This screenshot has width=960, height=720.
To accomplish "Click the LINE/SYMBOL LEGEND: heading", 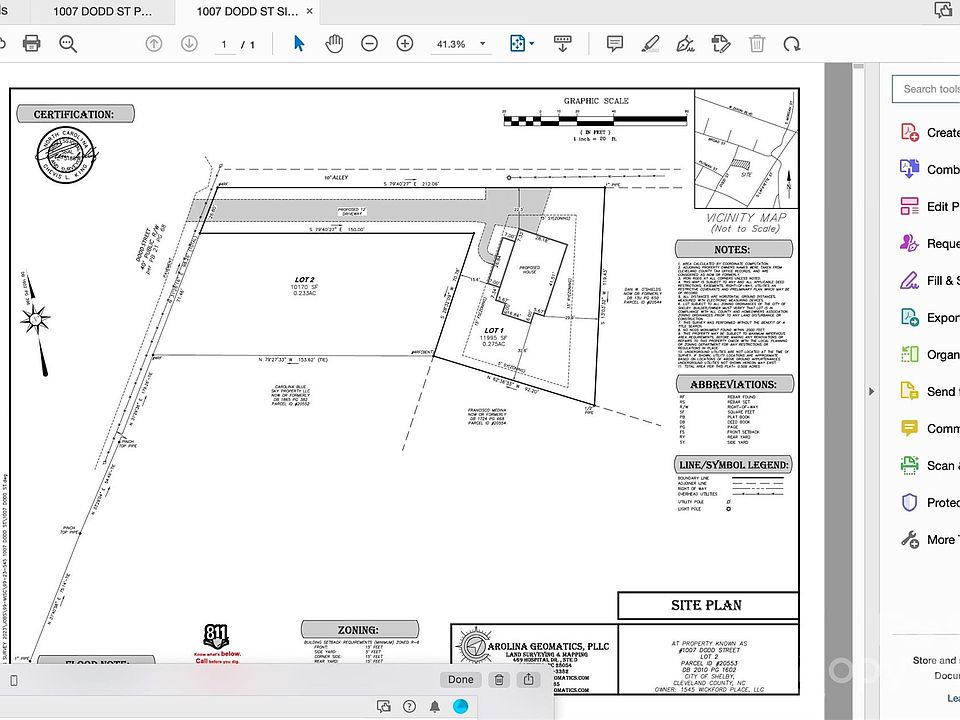I will pos(733,465).
